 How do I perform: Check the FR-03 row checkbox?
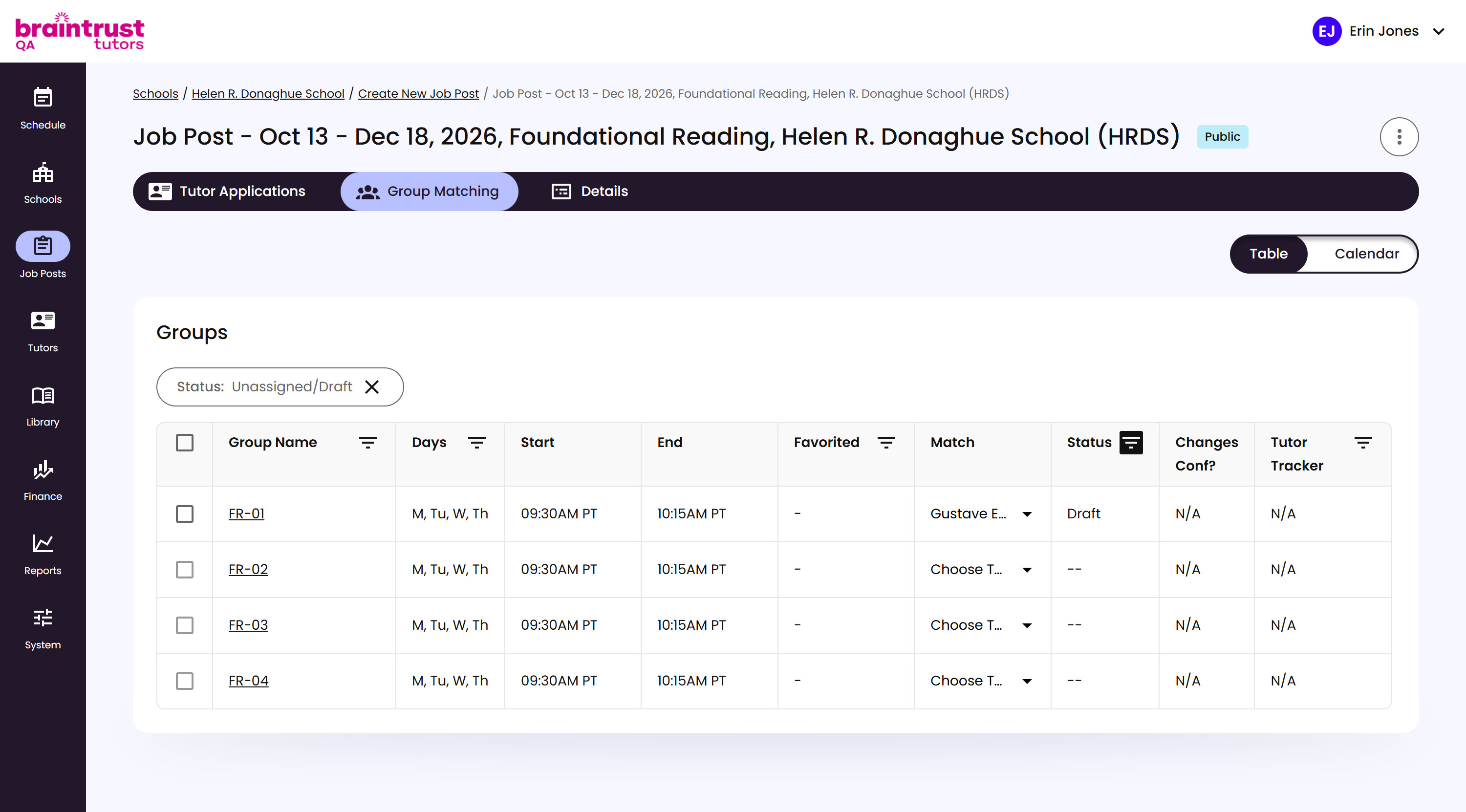click(184, 625)
